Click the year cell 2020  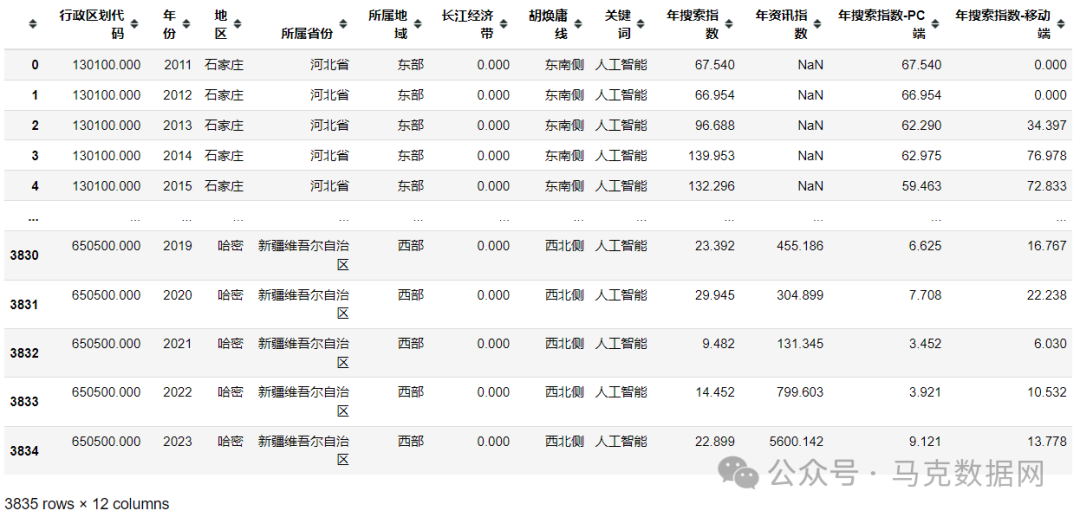pos(178,295)
